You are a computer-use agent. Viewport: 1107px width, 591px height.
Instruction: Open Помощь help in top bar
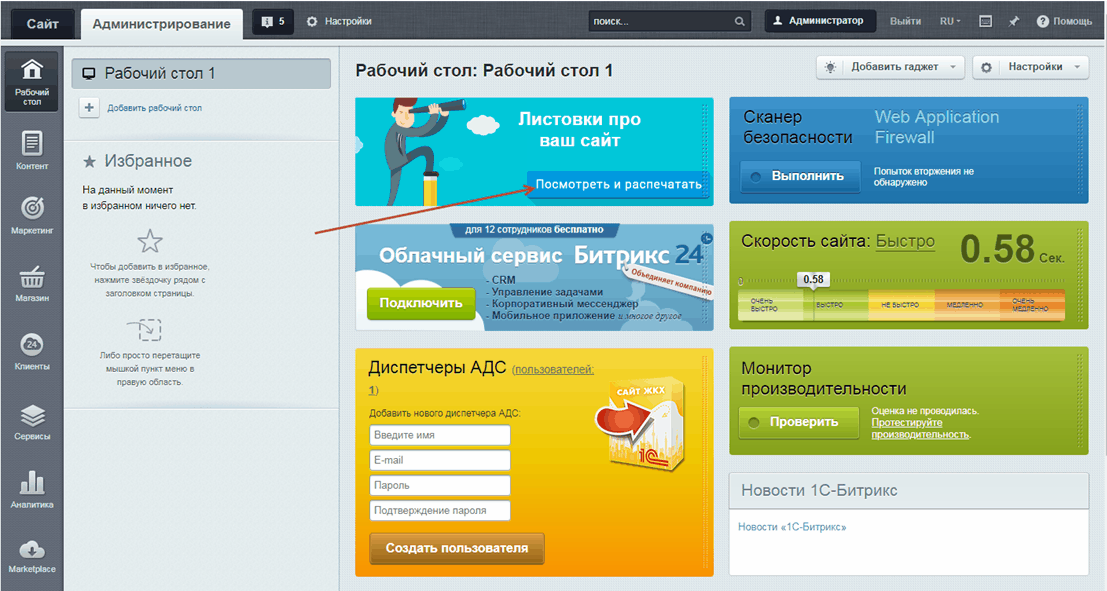click(x=1064, y=22)
